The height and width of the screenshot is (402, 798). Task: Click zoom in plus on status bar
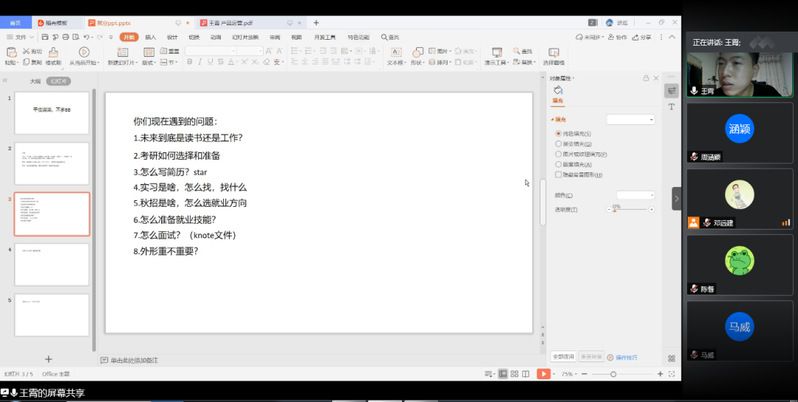tap(660, 374)
